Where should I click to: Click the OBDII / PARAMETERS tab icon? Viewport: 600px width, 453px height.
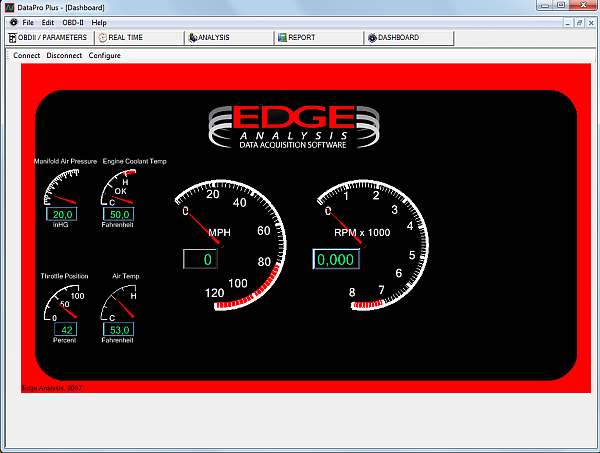13,37
